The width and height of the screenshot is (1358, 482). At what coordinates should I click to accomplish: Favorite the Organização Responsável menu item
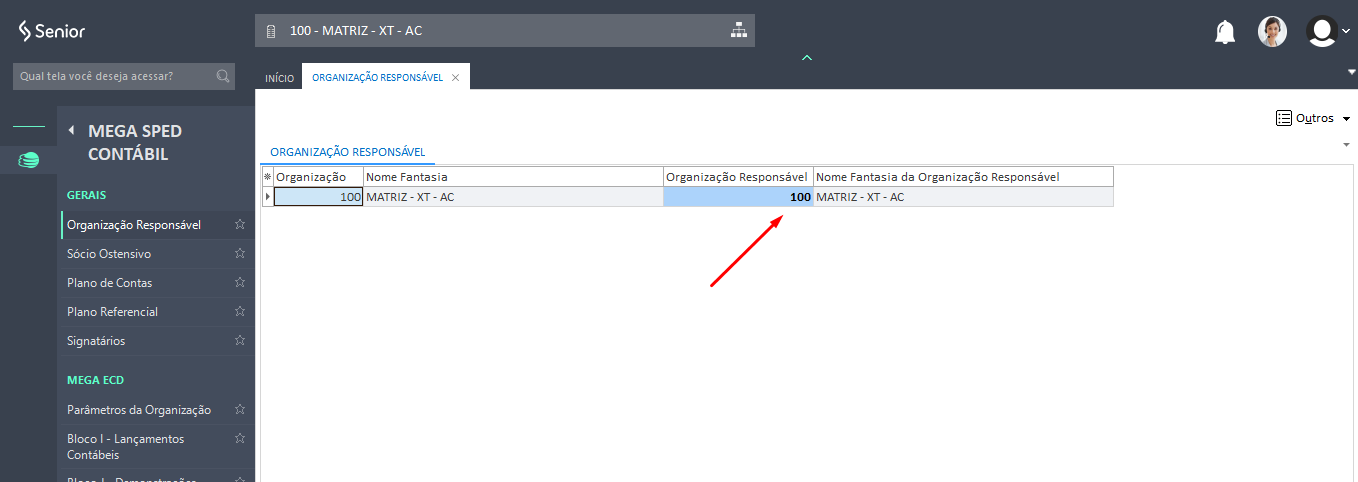[239, 225]
